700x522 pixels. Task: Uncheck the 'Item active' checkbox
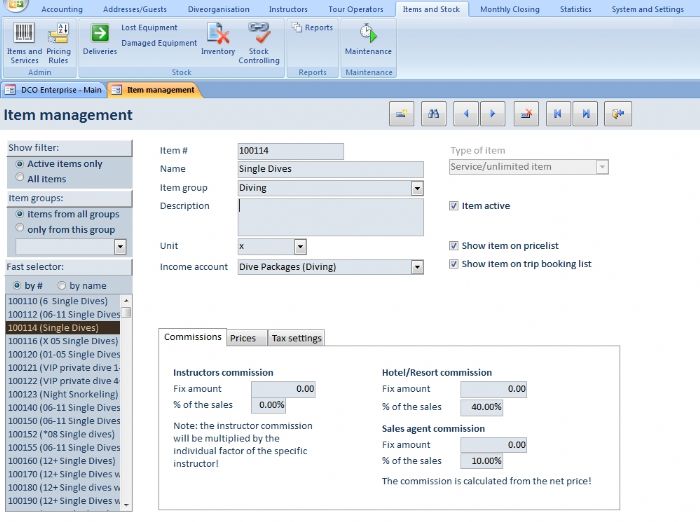(x=454, y=206)
